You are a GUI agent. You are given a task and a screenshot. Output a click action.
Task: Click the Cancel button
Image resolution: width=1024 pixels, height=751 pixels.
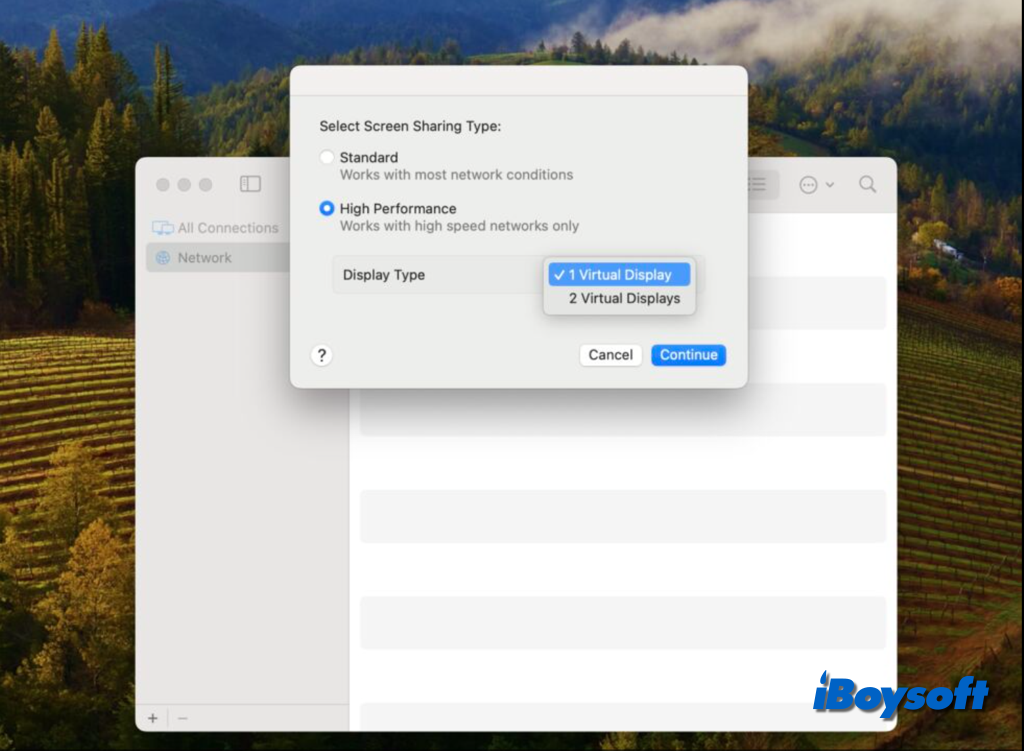click(610, 355)
